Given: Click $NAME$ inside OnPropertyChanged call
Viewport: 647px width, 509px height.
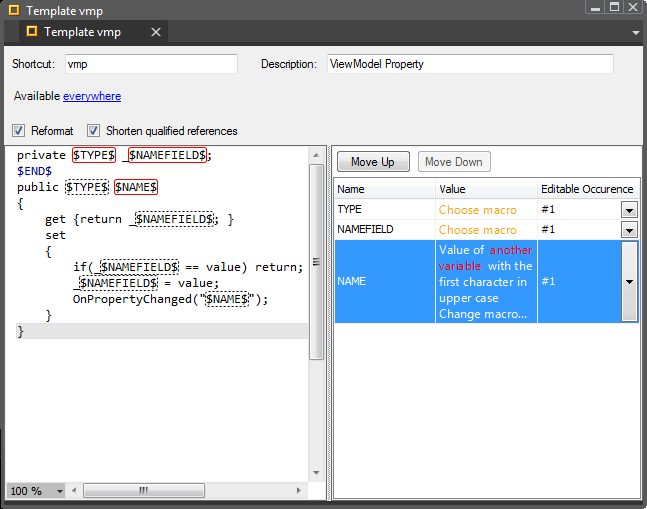Looking at the screenshot, I should pos(227,299).
